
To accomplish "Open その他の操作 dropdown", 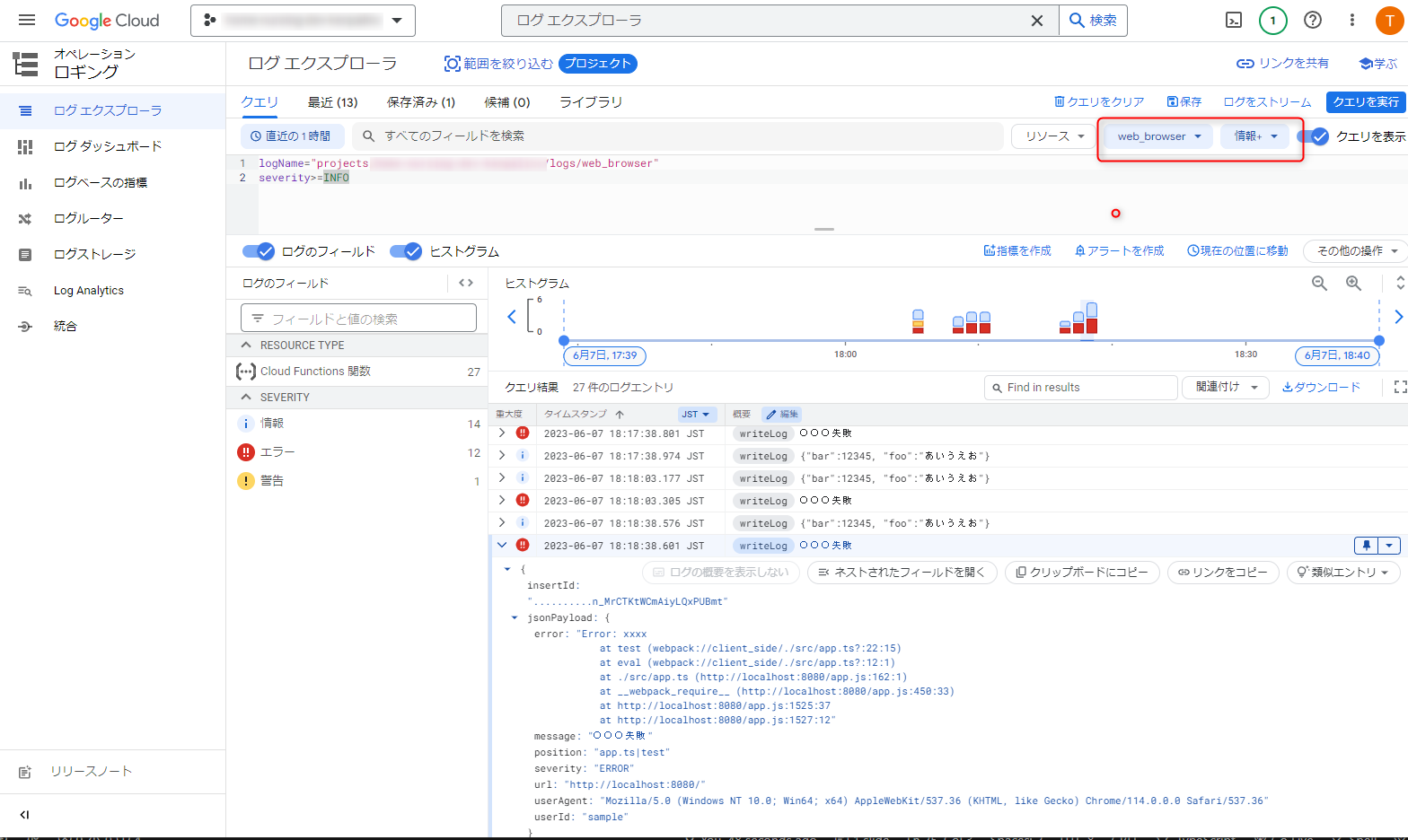I will pos(1356,251).
